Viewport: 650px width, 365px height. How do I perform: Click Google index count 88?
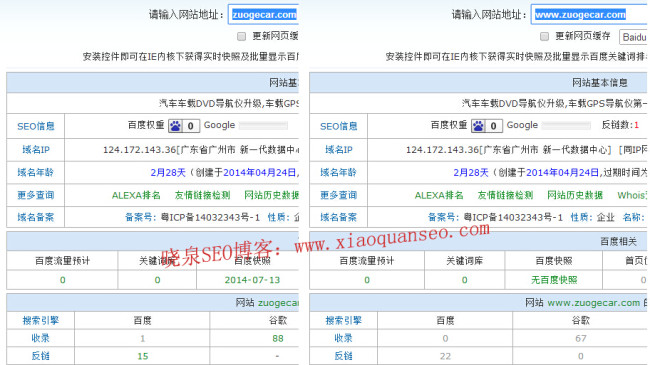(x=278, y=338)
